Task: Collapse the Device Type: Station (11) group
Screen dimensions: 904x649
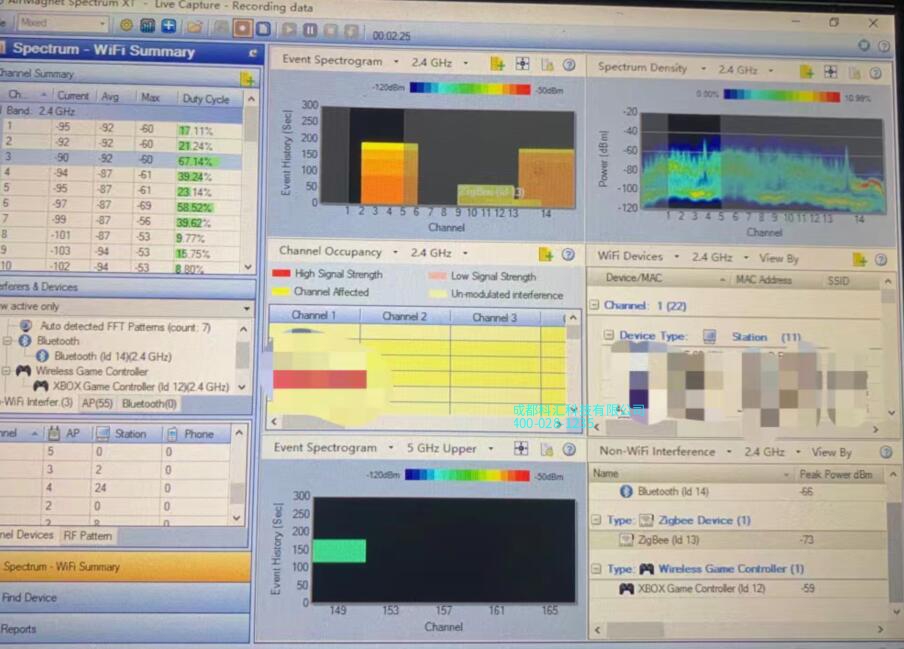Action: 608,335
